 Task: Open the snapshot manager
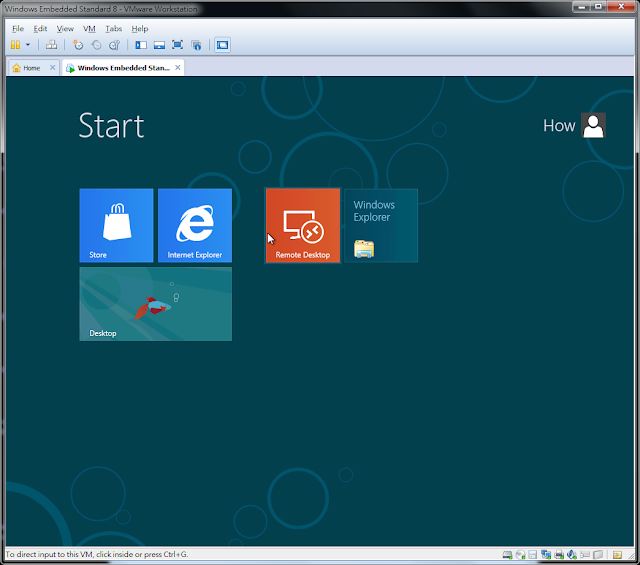click(x=115, y=45)
